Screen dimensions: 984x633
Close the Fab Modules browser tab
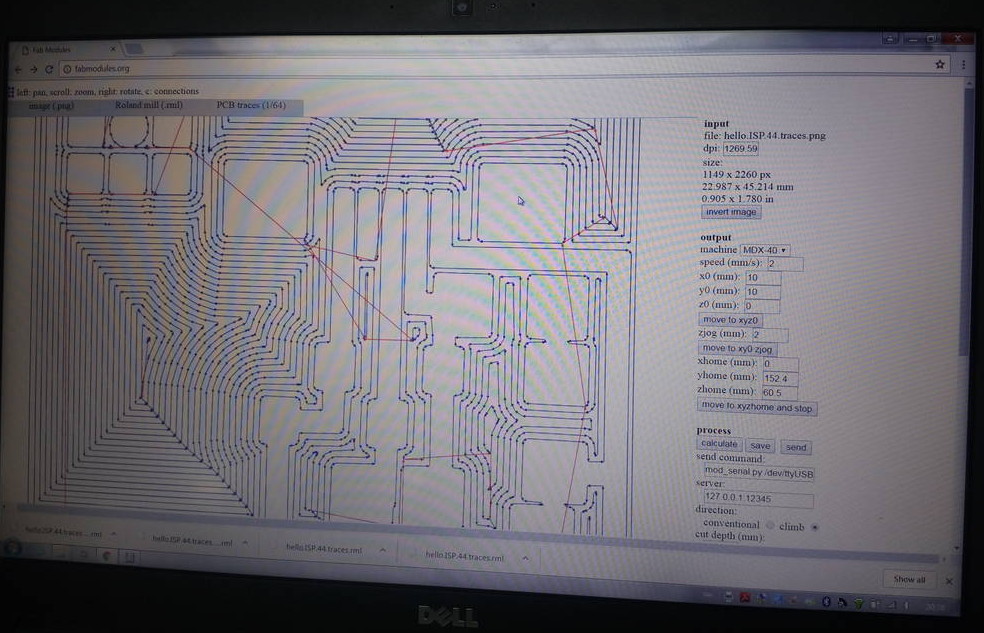tap(113, 49)
